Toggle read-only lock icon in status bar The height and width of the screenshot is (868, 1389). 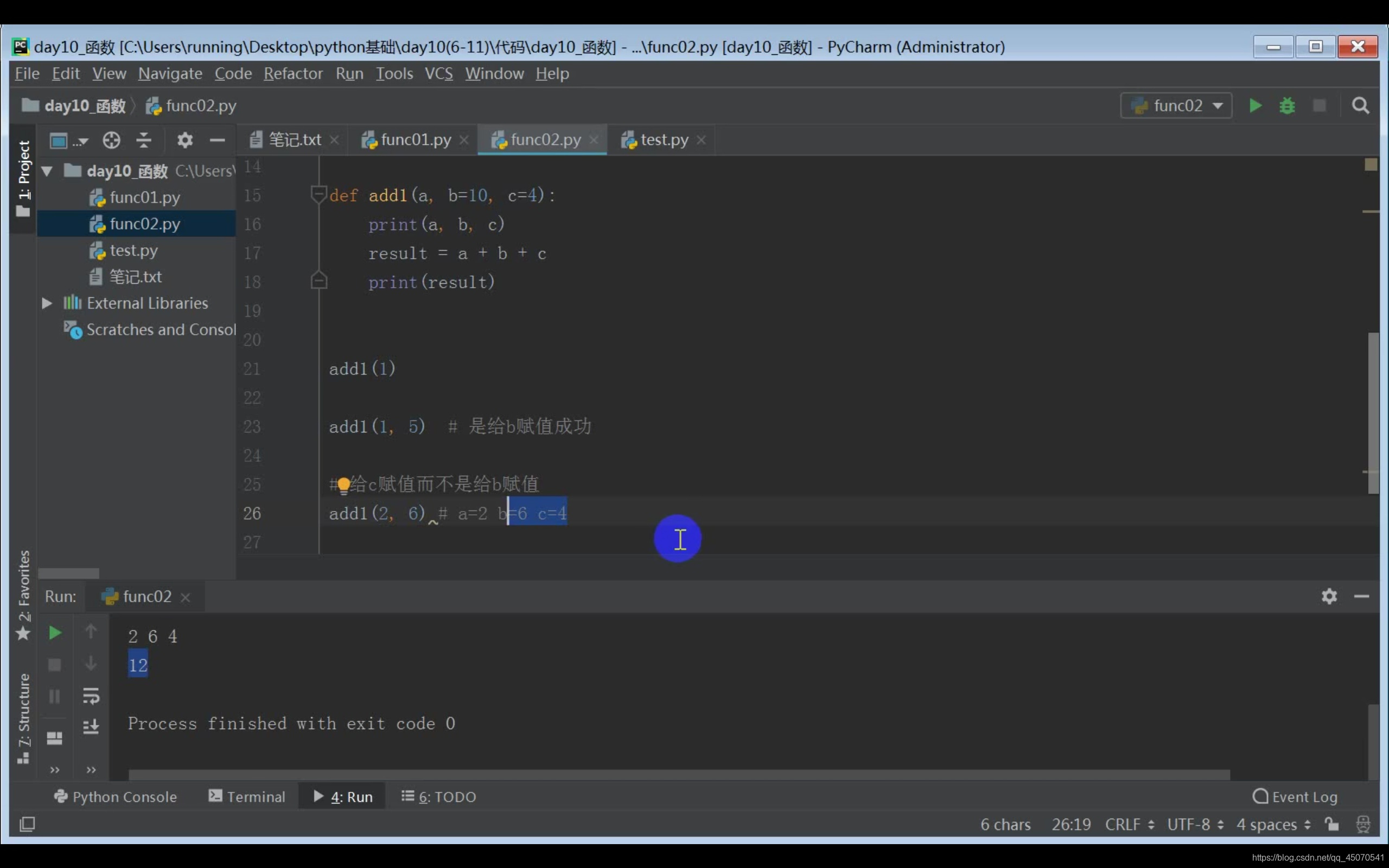(1331, 825)
